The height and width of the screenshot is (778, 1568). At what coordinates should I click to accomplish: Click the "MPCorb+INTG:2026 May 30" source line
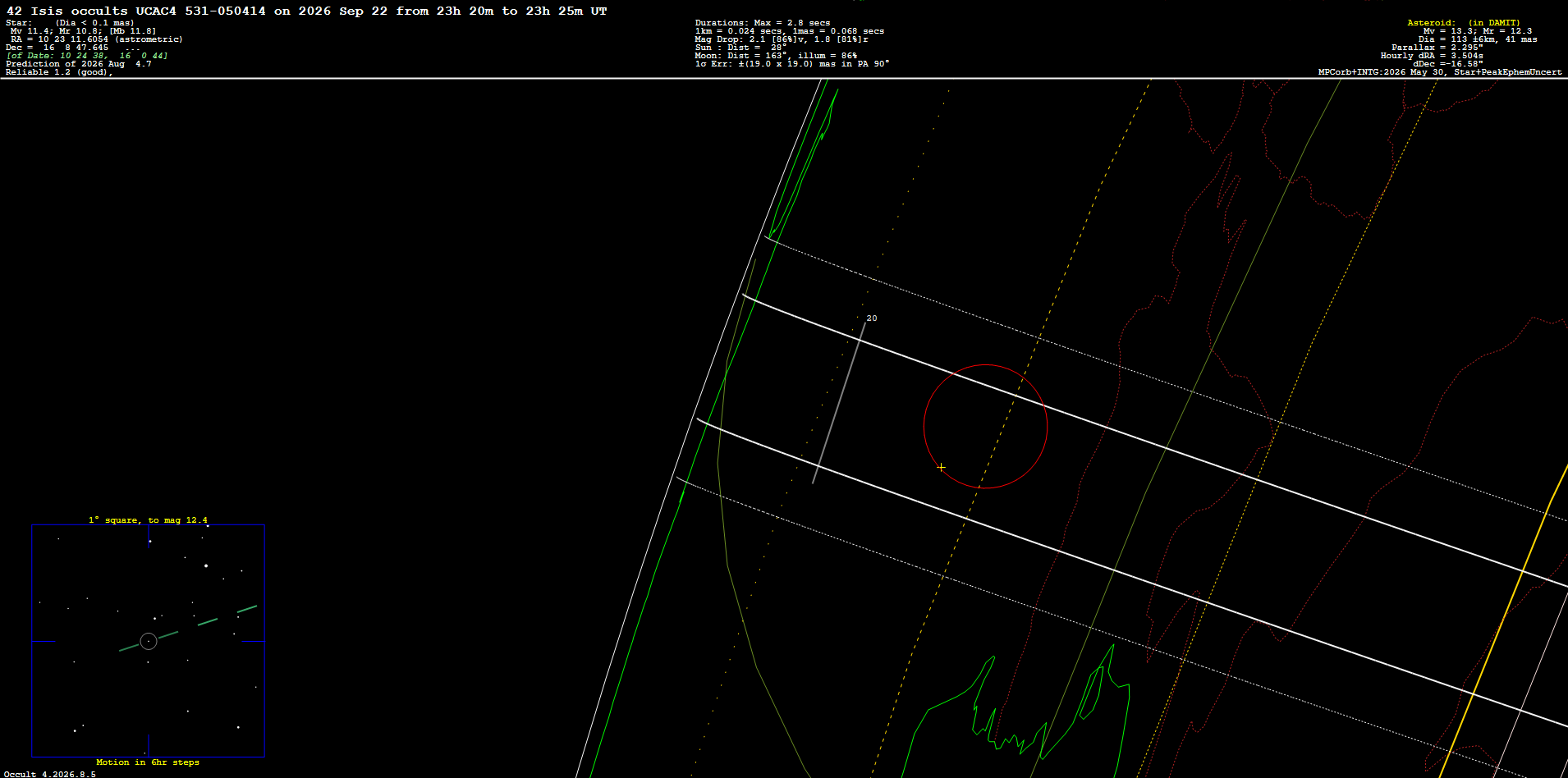[x=1440, y=72]
